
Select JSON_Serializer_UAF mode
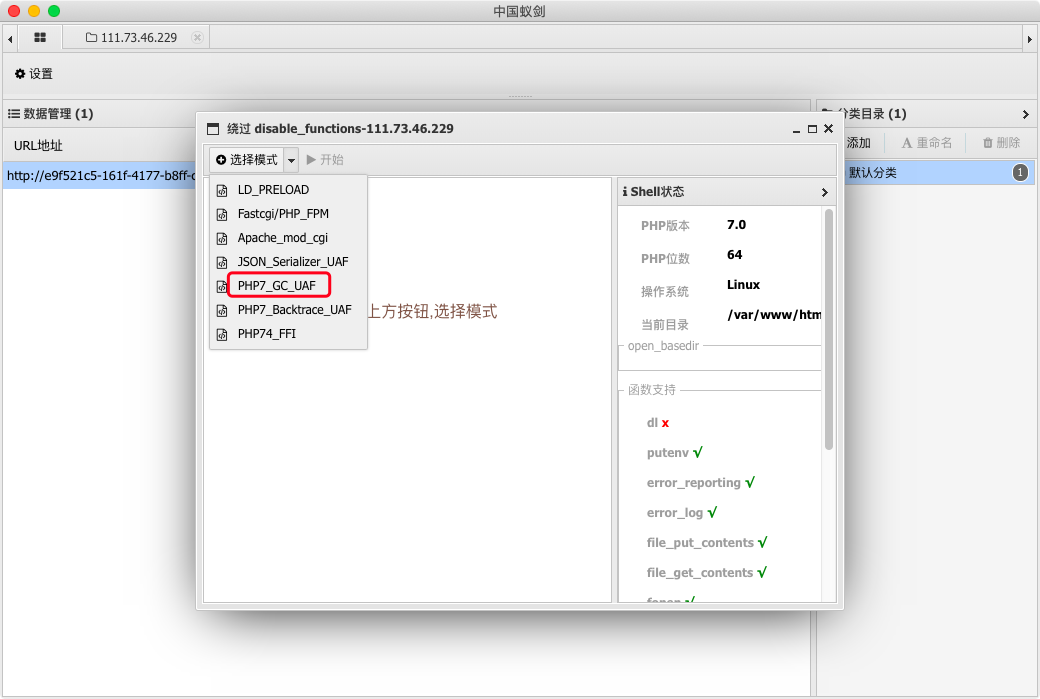[289, 261]
